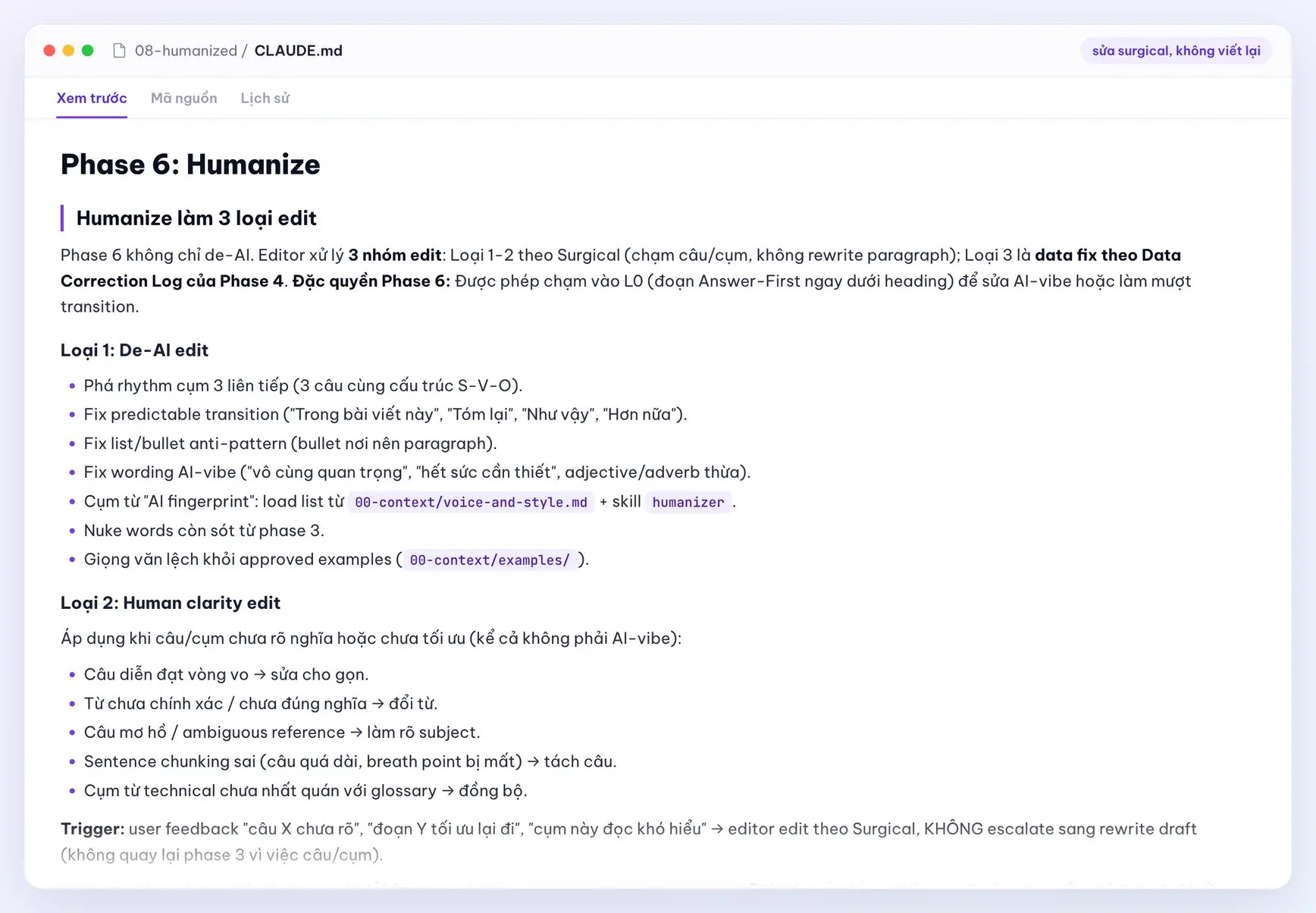Image resolution: width=1316 pixels, height=913 pixels.
Task: Click the 'Phá rhythm cụm 3 liên tiếp' bullet
Action: (x=303, y=385)
